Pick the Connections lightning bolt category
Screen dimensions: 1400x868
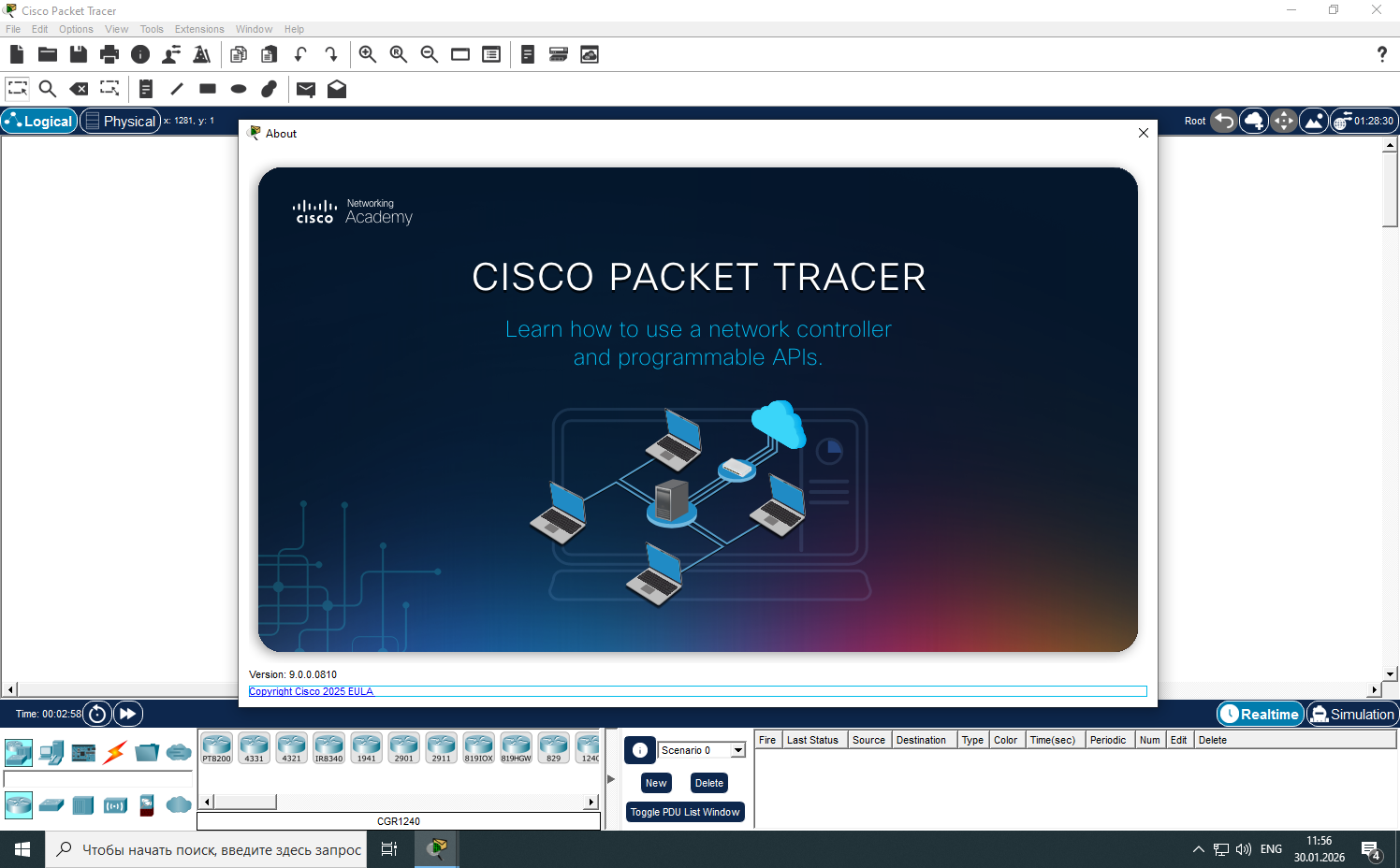(115, 752)
